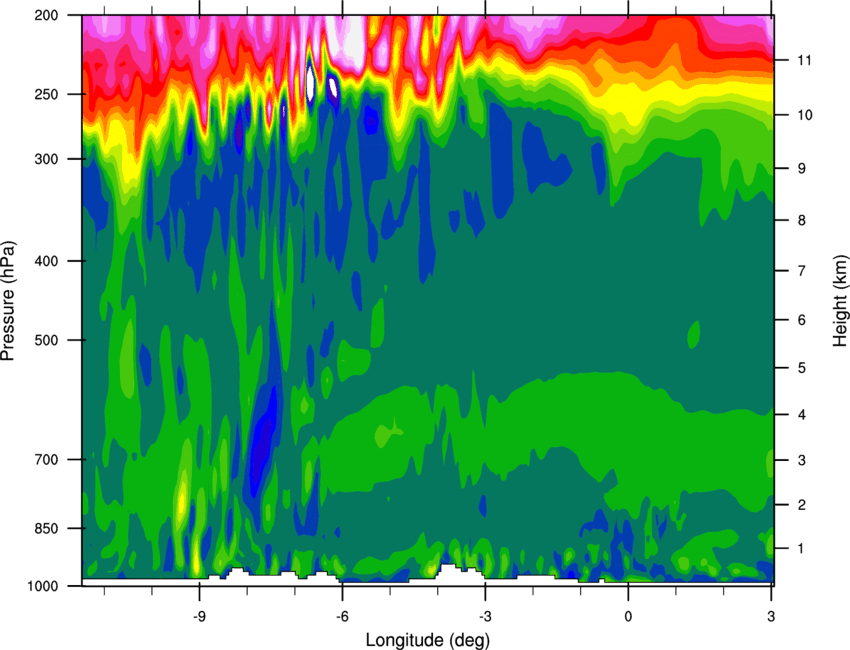Pick the 3 km height label
The image size is (850, 650).
point(801,460)
